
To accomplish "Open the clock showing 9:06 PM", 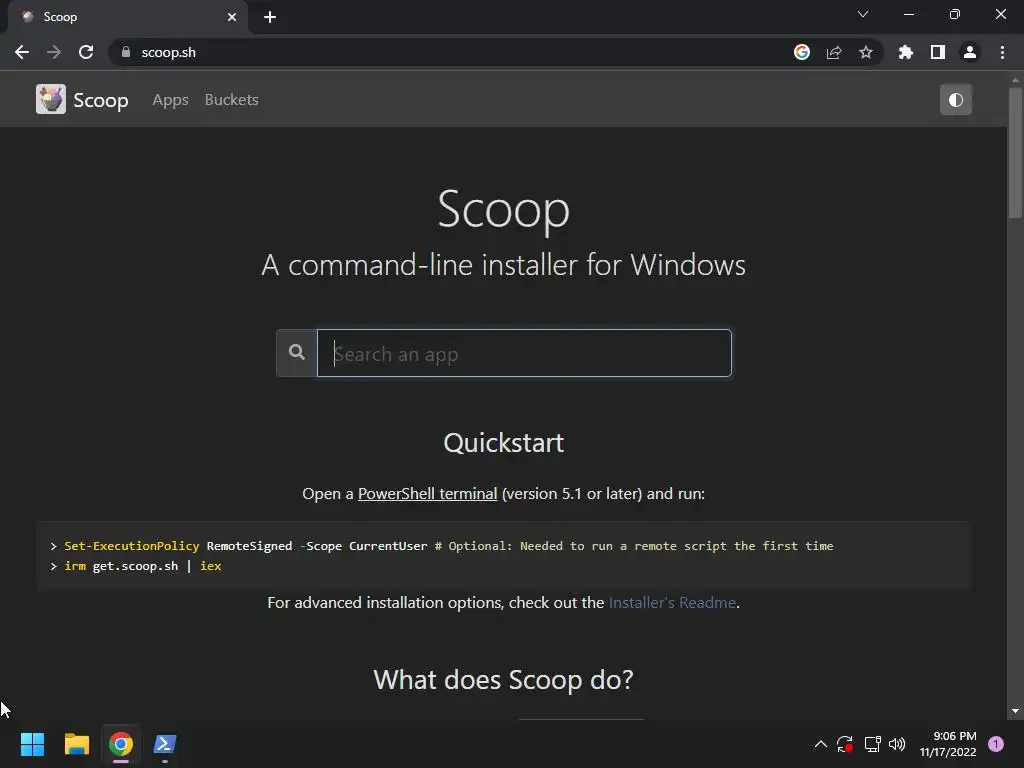I will pos(948,744).
